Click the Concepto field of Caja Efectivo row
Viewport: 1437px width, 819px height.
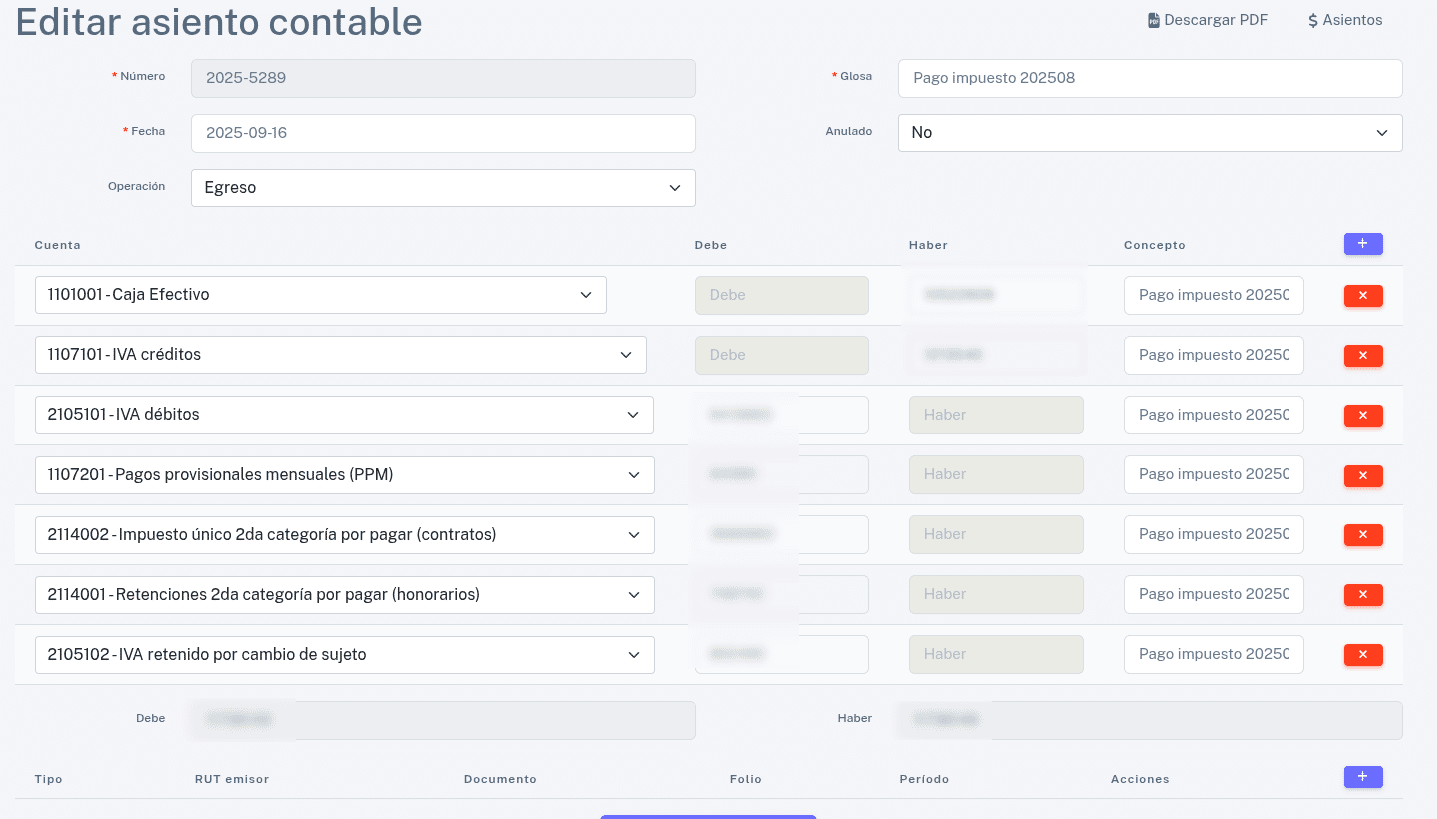(1212, 295)
